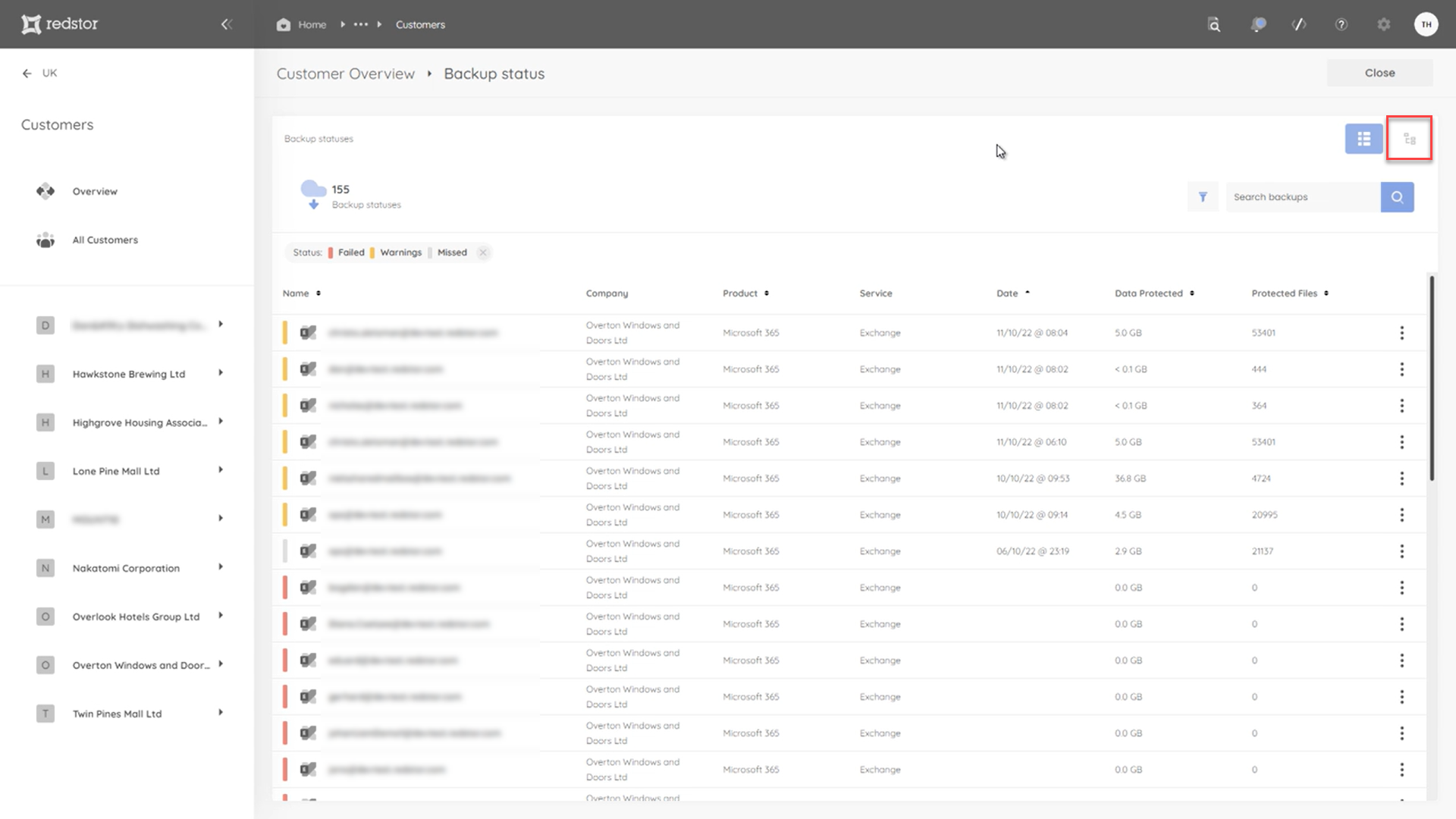Click the All Customers people icon
Viewport: 1456px width, 819px height.
point(45,240)
